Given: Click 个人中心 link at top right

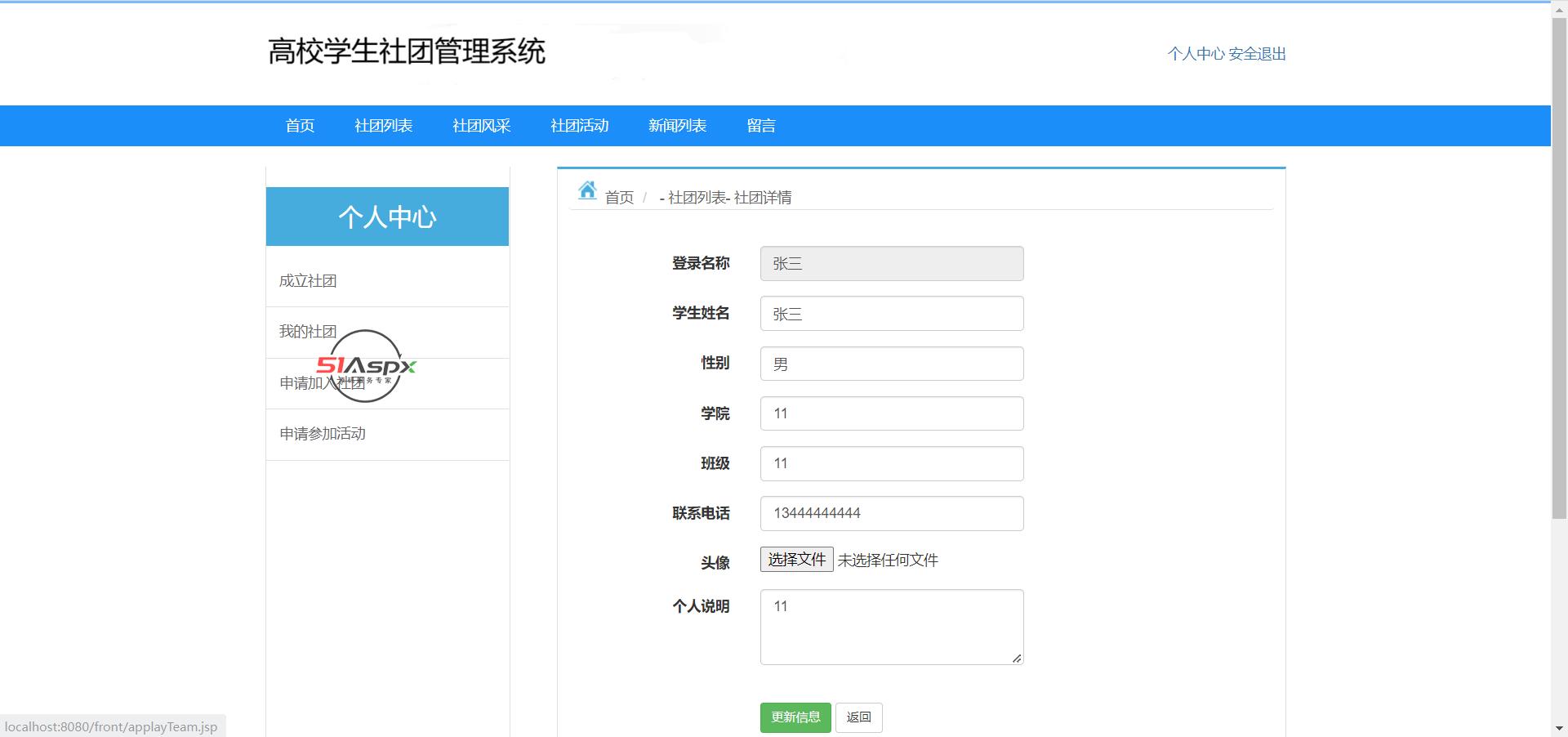Looking at the screenshot, I should click(x=1196, y=54).
